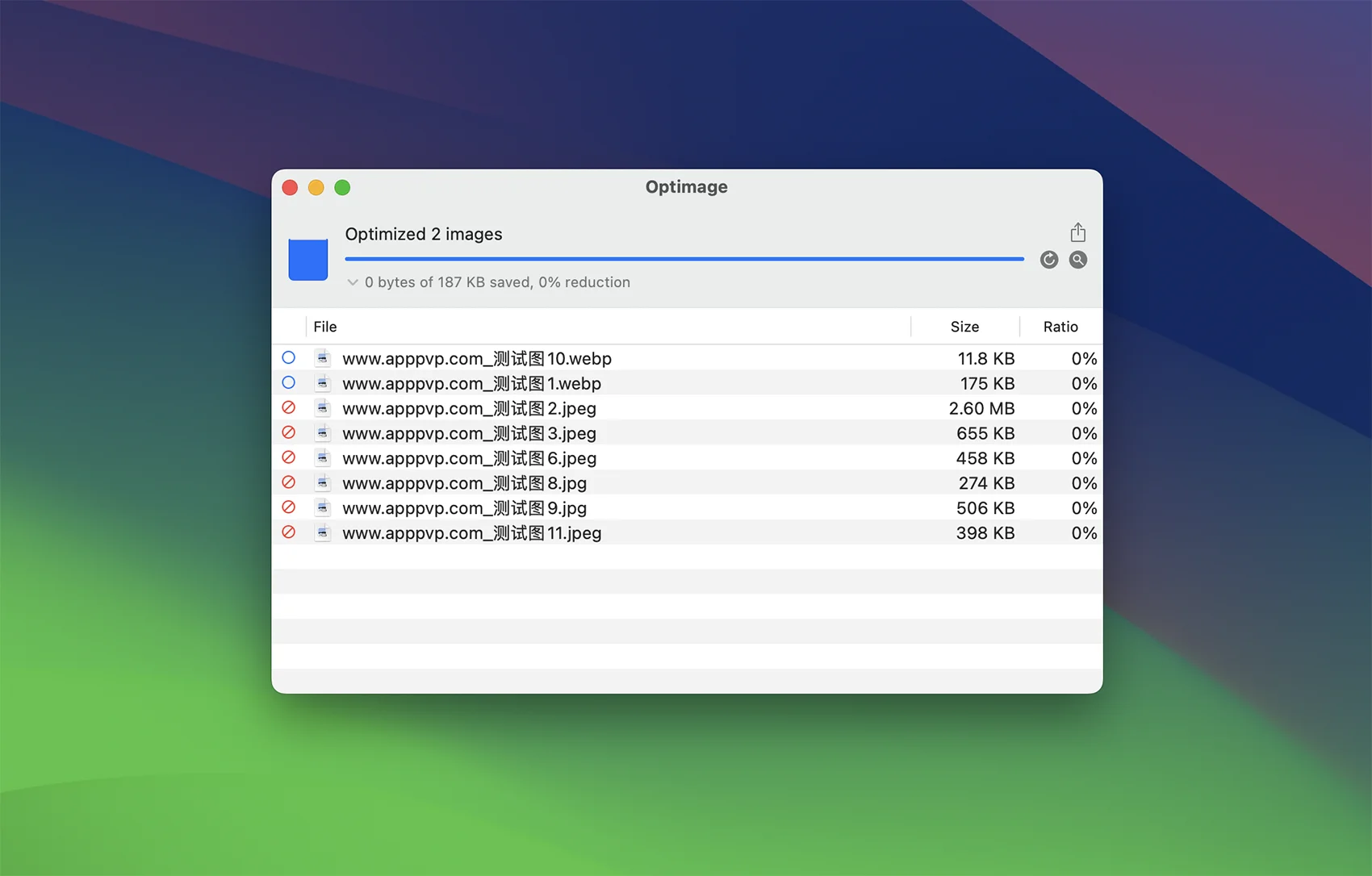Sort by the Size column header
The width and height of the screenshot is (1372, 876).
click(x=964, y=327)
